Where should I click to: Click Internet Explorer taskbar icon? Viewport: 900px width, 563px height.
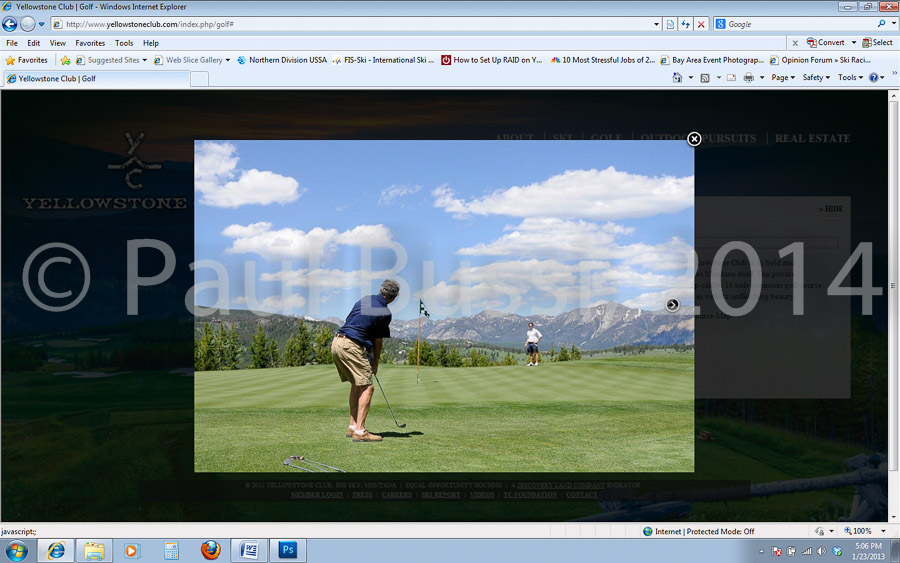[x=56, y=551]
